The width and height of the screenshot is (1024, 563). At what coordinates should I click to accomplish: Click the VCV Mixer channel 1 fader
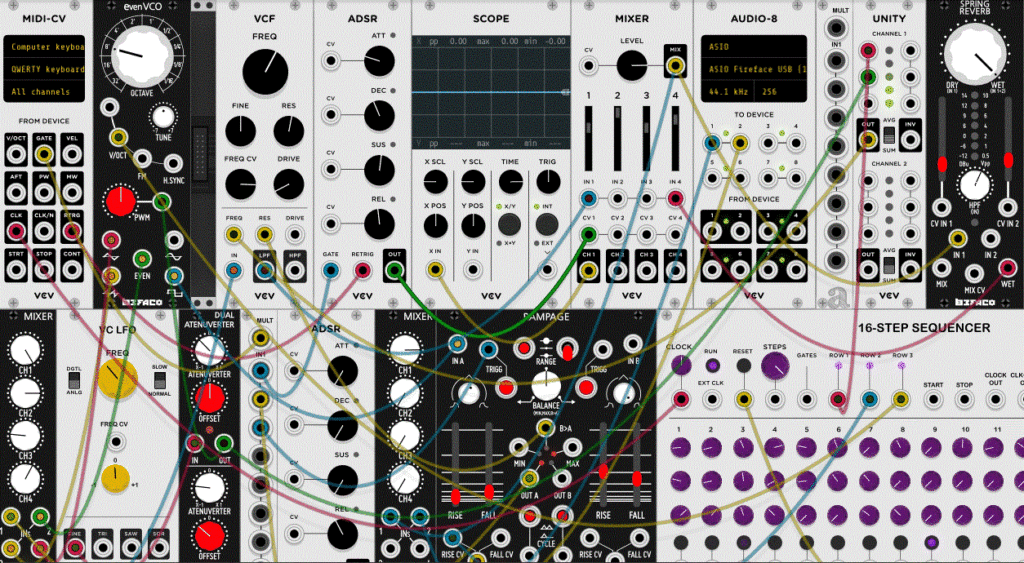coord(588,137)
